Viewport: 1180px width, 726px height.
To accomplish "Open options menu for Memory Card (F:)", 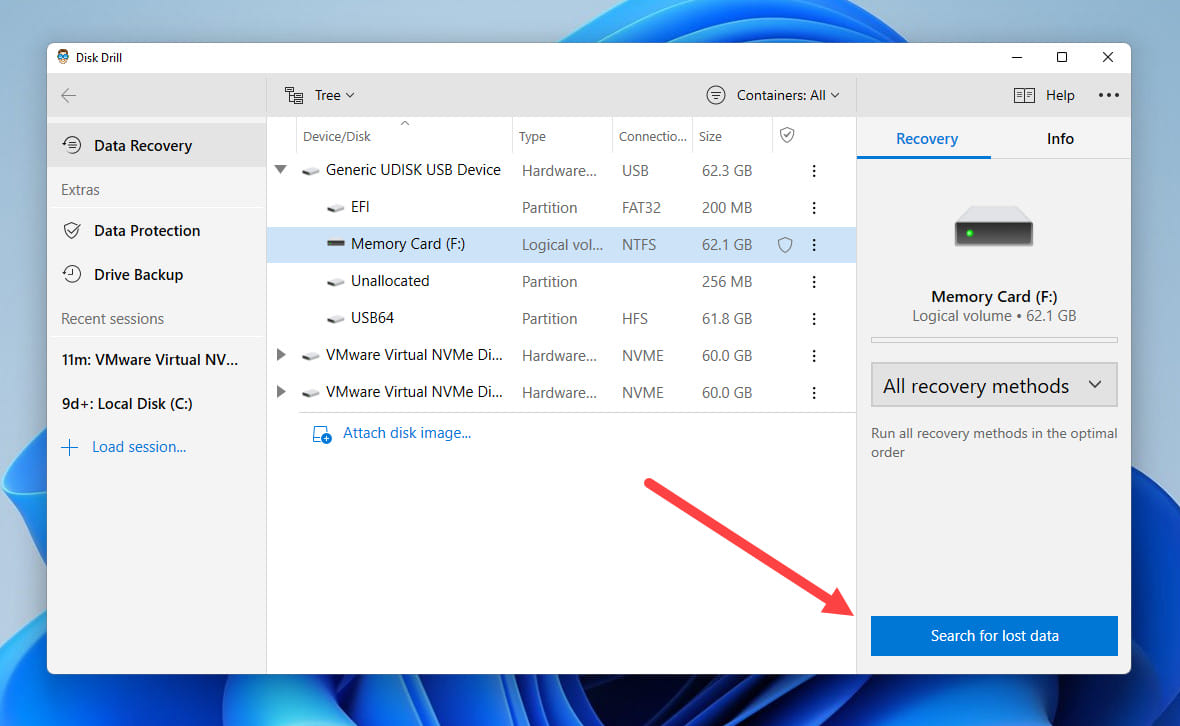I will (x=814, y=245).
